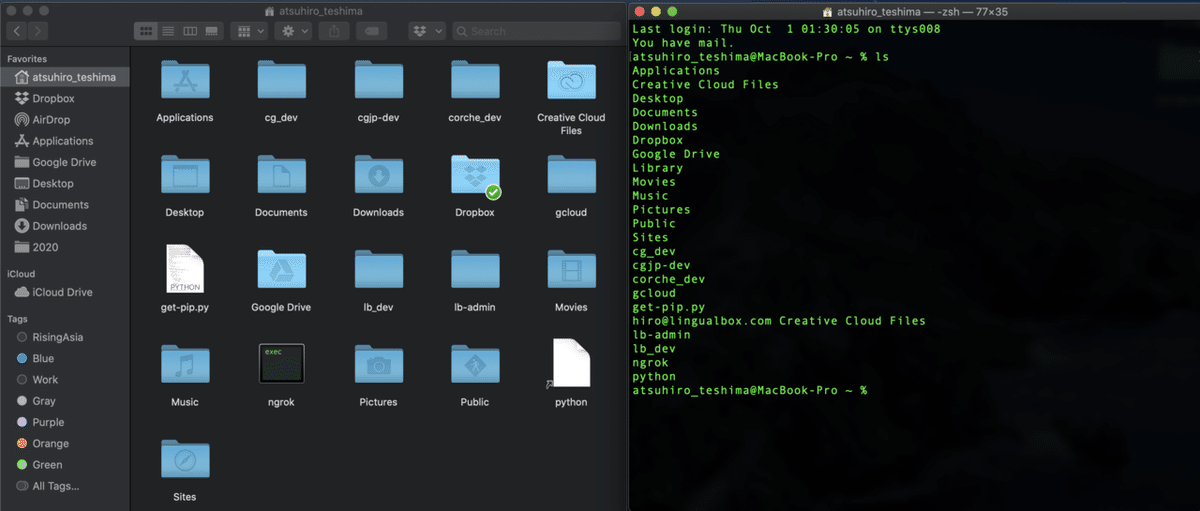Select the ngrok exec file icon
This screenshot has height=511, width=1200.
(281, 365)
